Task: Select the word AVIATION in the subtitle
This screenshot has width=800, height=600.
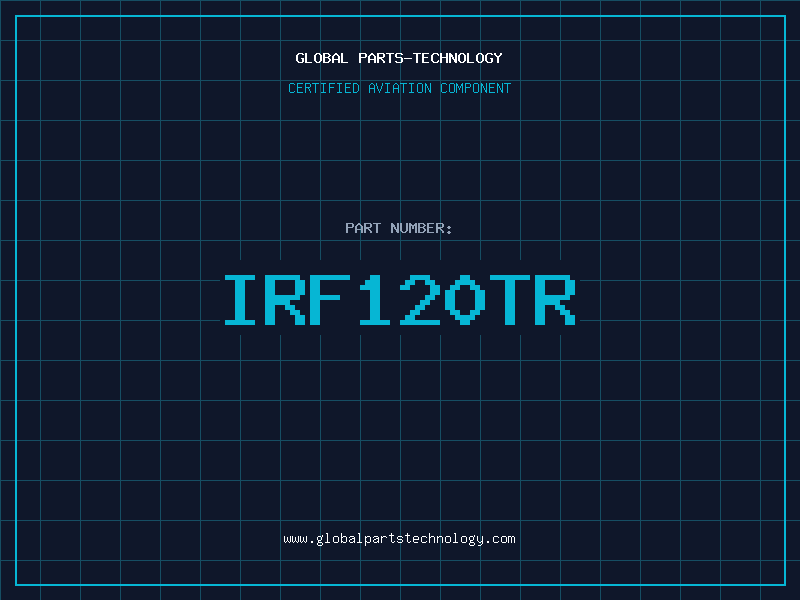Action: click(400, 88)
